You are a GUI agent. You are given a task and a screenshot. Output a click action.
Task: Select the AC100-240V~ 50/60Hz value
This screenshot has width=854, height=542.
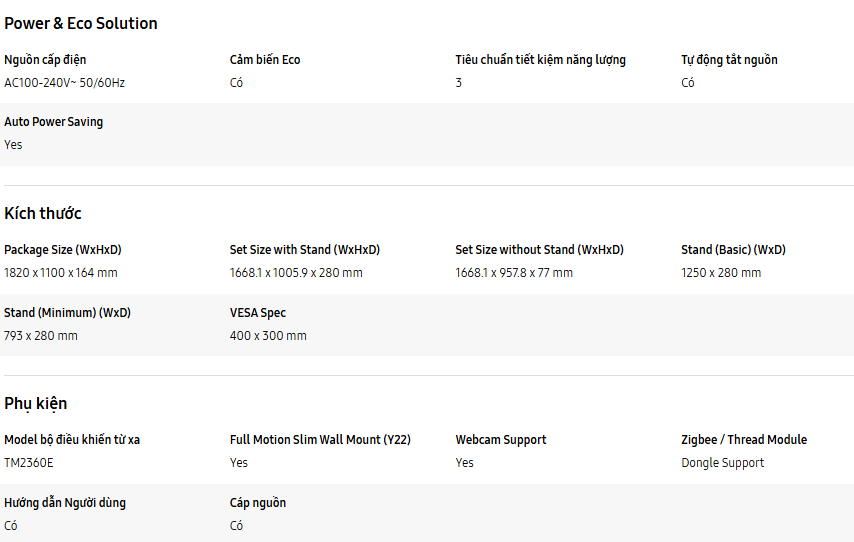click(65, 83)
